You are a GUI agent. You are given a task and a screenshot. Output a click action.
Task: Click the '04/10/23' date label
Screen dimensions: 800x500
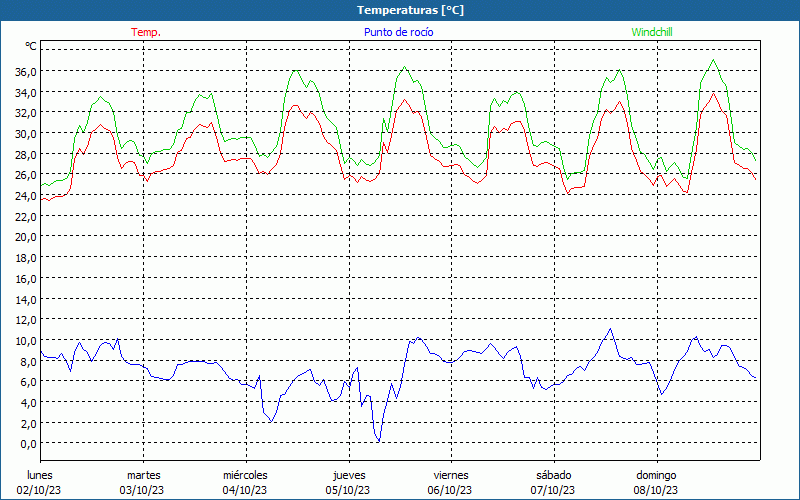245,490
